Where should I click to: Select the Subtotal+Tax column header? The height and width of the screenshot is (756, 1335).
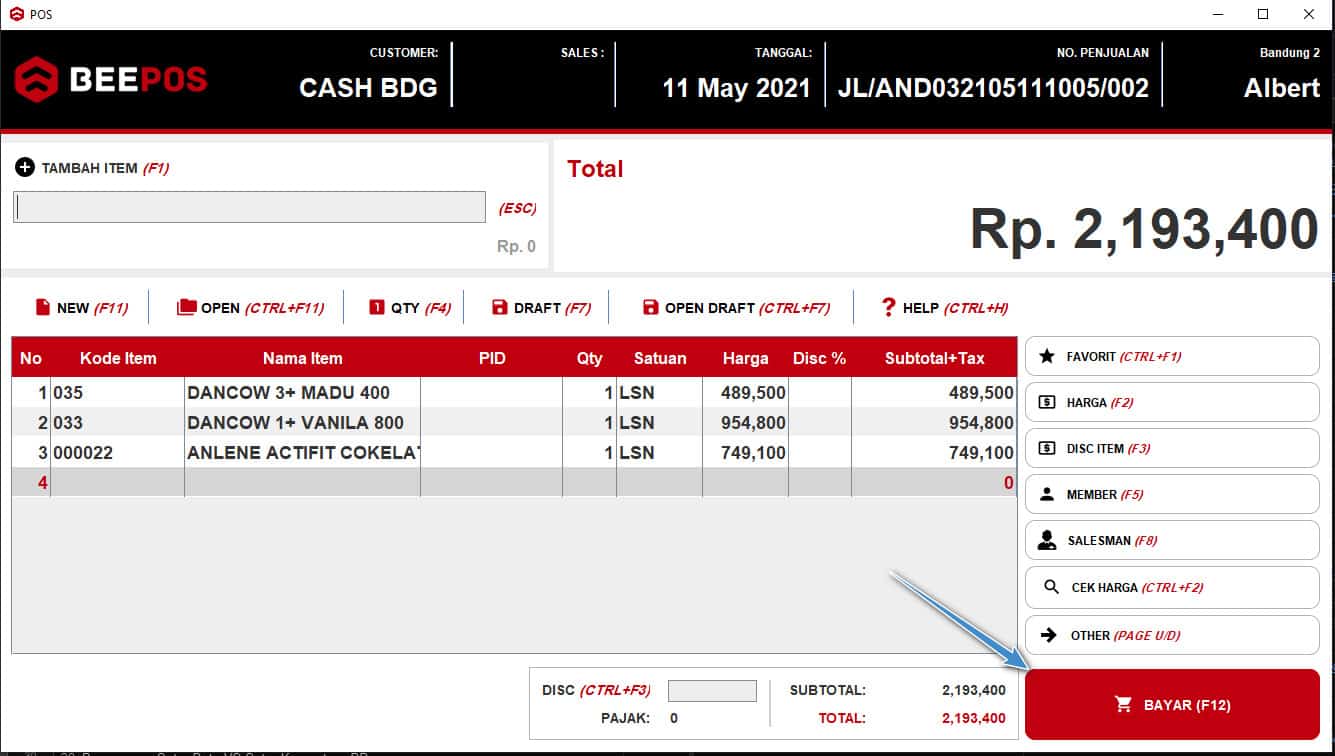[x=935, y=358]
